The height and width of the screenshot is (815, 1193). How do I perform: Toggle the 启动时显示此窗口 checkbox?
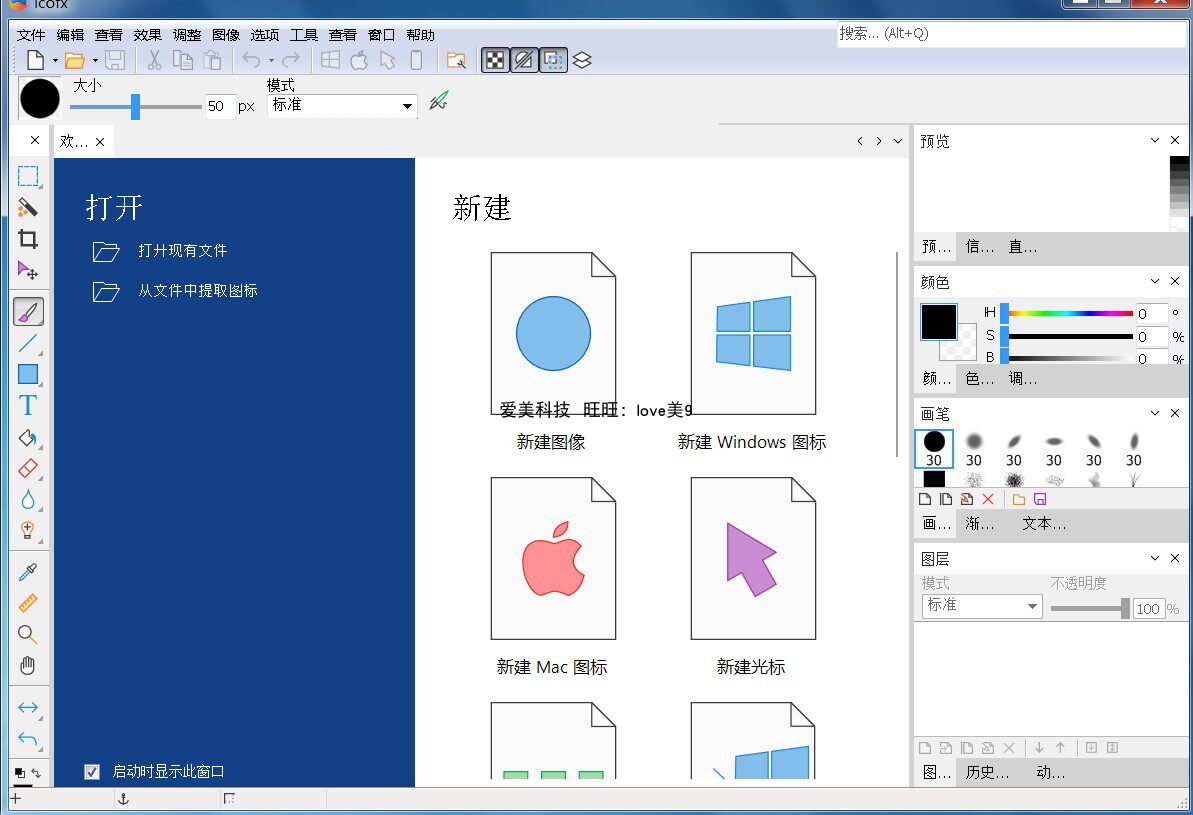point(92,772)
